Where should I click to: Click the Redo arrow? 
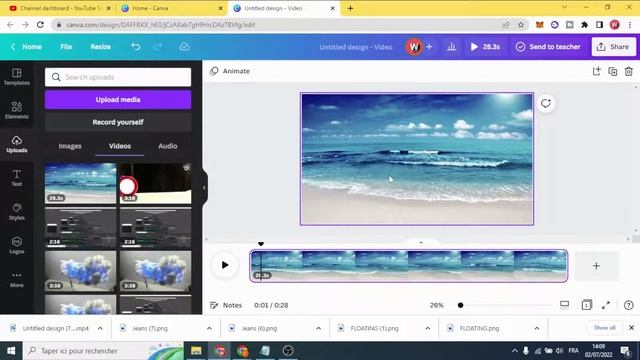(x=158, y=47)
